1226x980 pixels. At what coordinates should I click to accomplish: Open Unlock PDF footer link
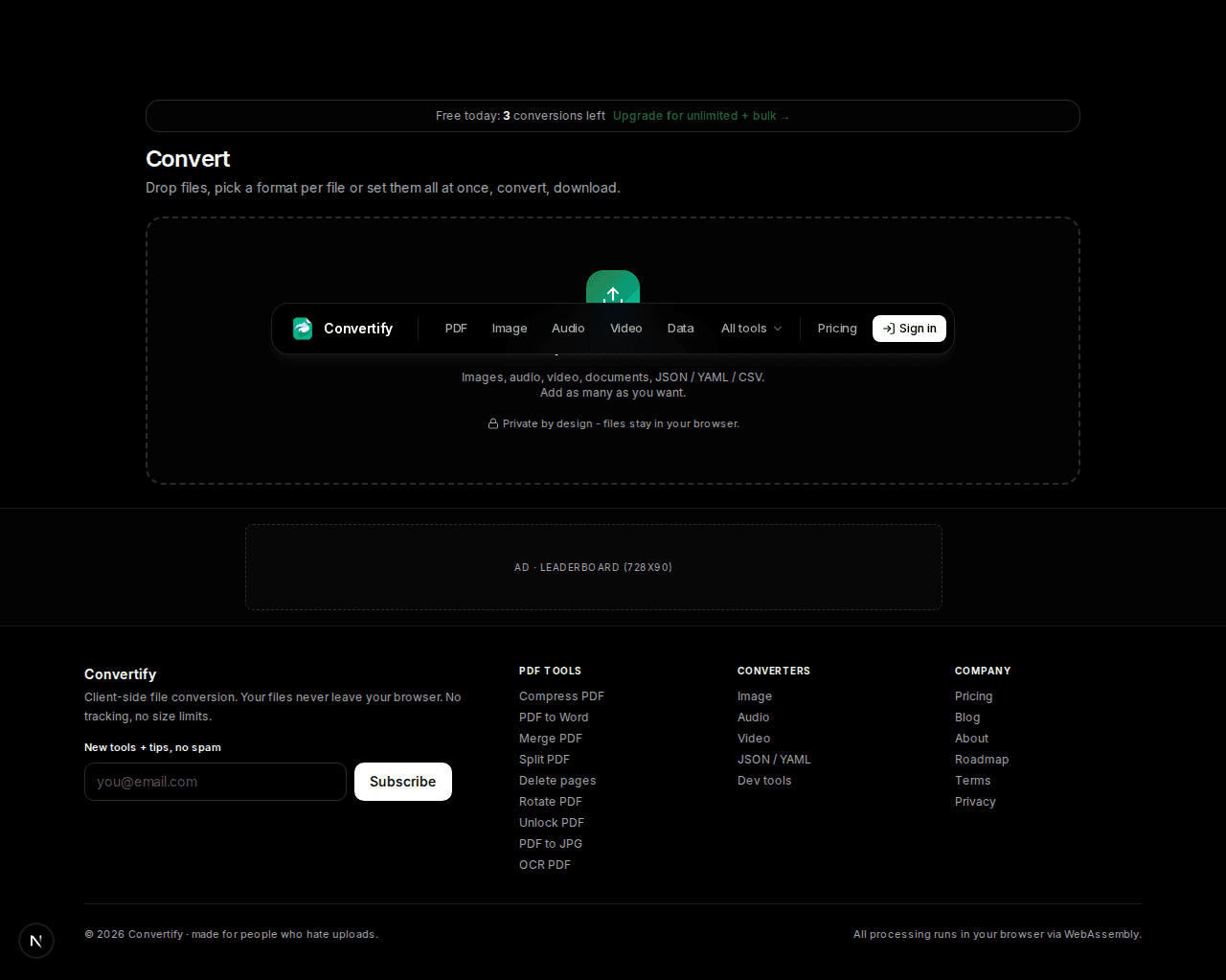pos(552,823)
